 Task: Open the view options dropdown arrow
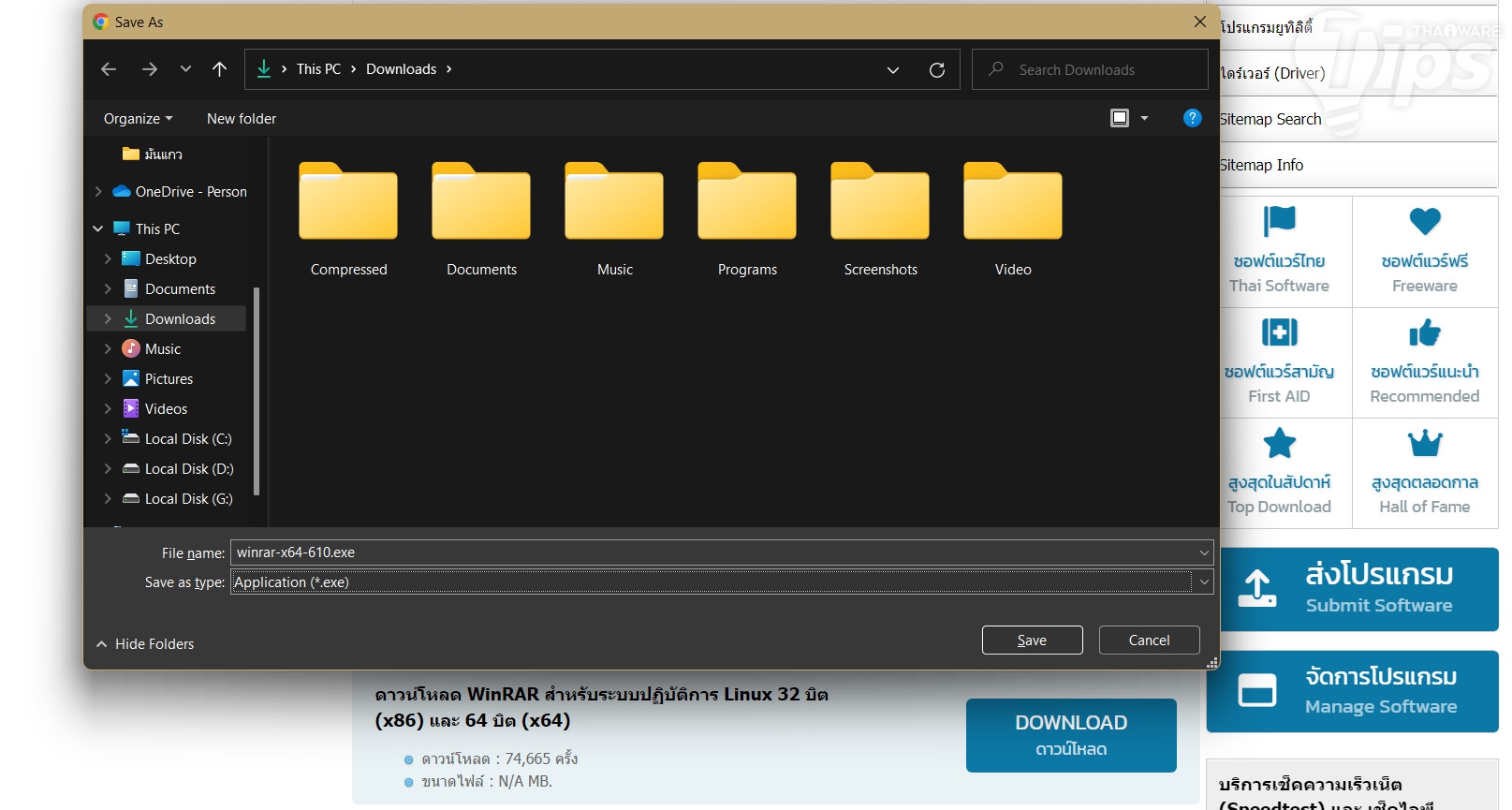coord(1144,118)
